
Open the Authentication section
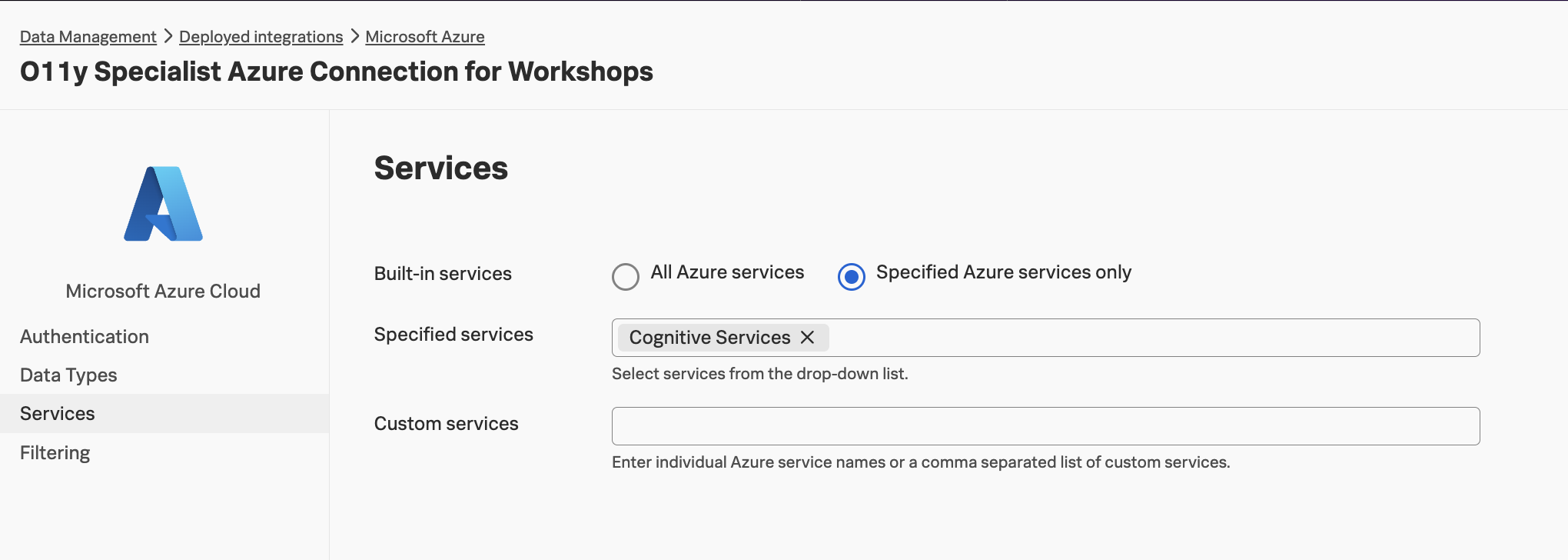[85, 336]
